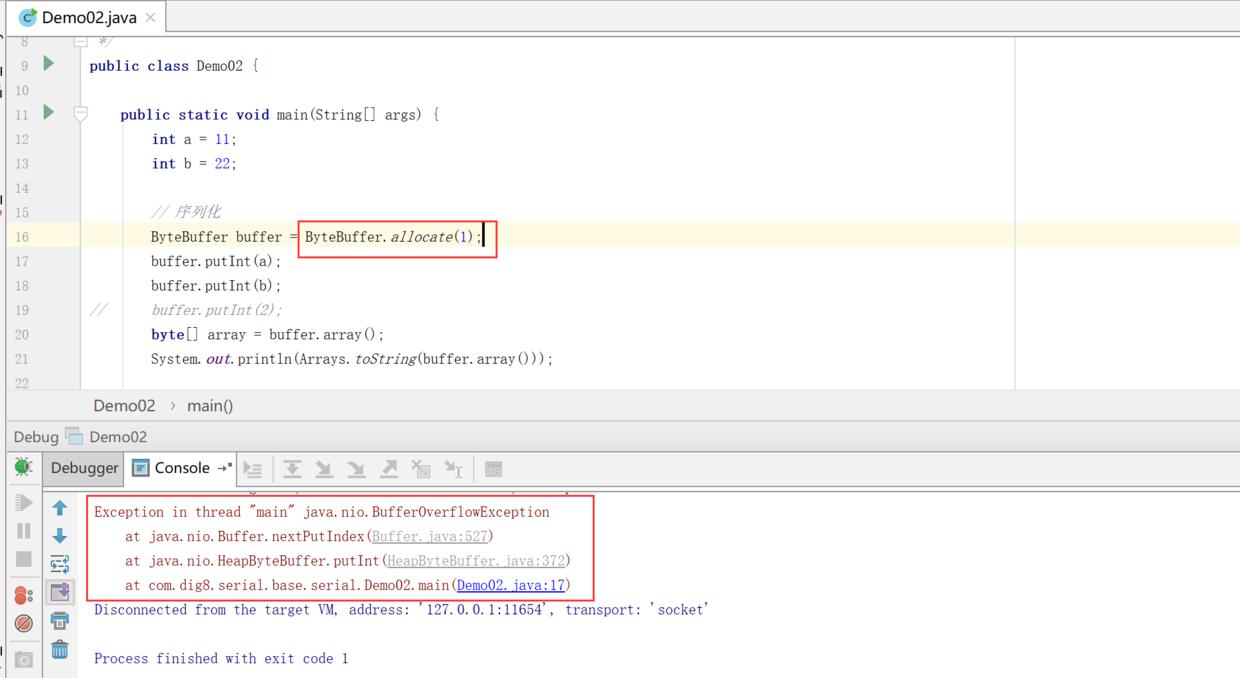Collapse the comment fold marker at line 8
This screenshot has height=678, width=1240.
[x=81, y=42]
